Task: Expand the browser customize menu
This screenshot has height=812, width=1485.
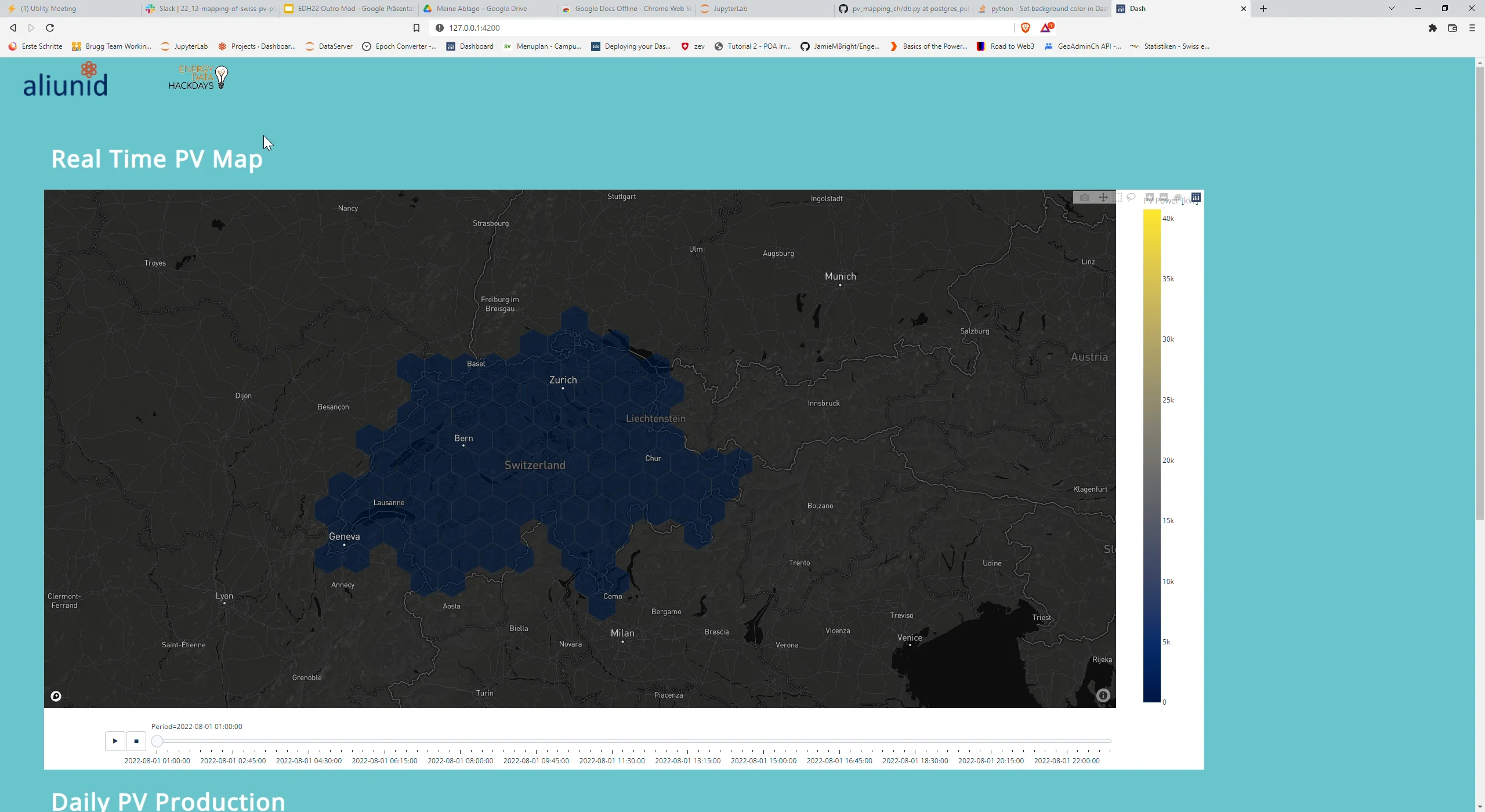Action: [x=1472, y=28]
